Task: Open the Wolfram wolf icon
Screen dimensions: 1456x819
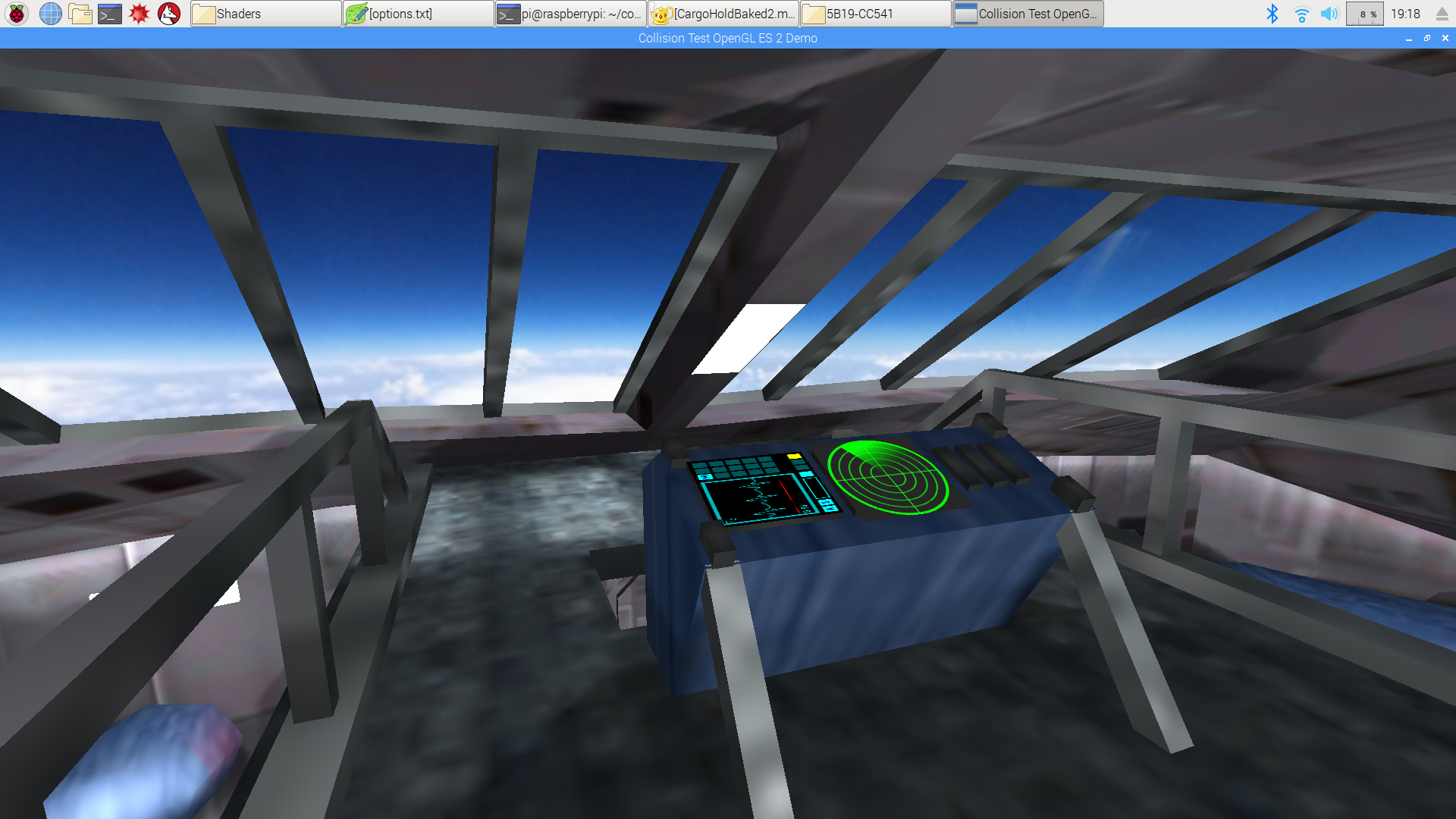Action: pos(169,14)
